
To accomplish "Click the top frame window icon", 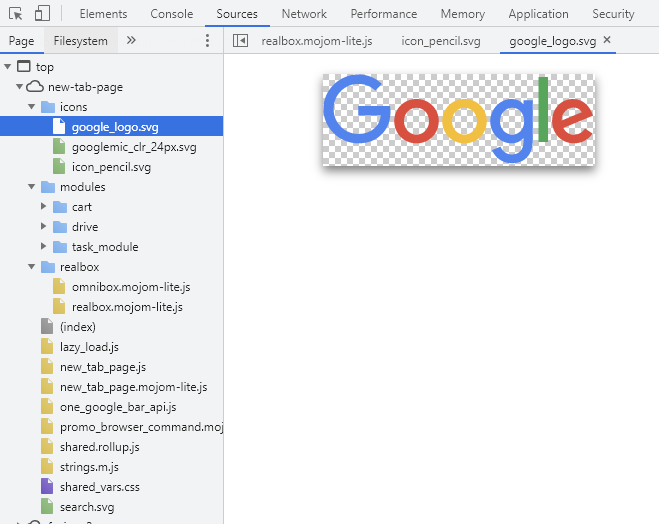I will point(24,66).
